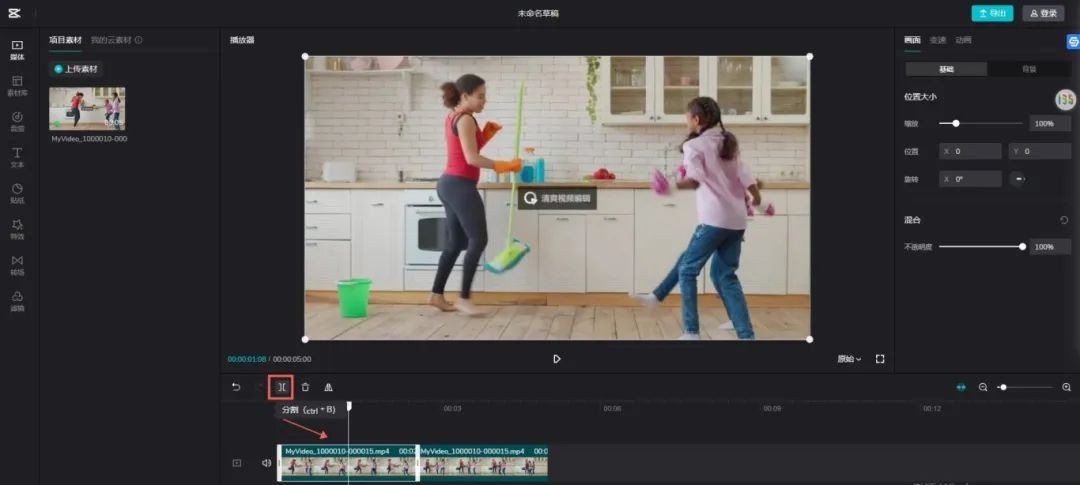Open the Filters (滤镜) panel
Image resolution: width=1080 pixels, height=485 pixels.
click(17, 301)
